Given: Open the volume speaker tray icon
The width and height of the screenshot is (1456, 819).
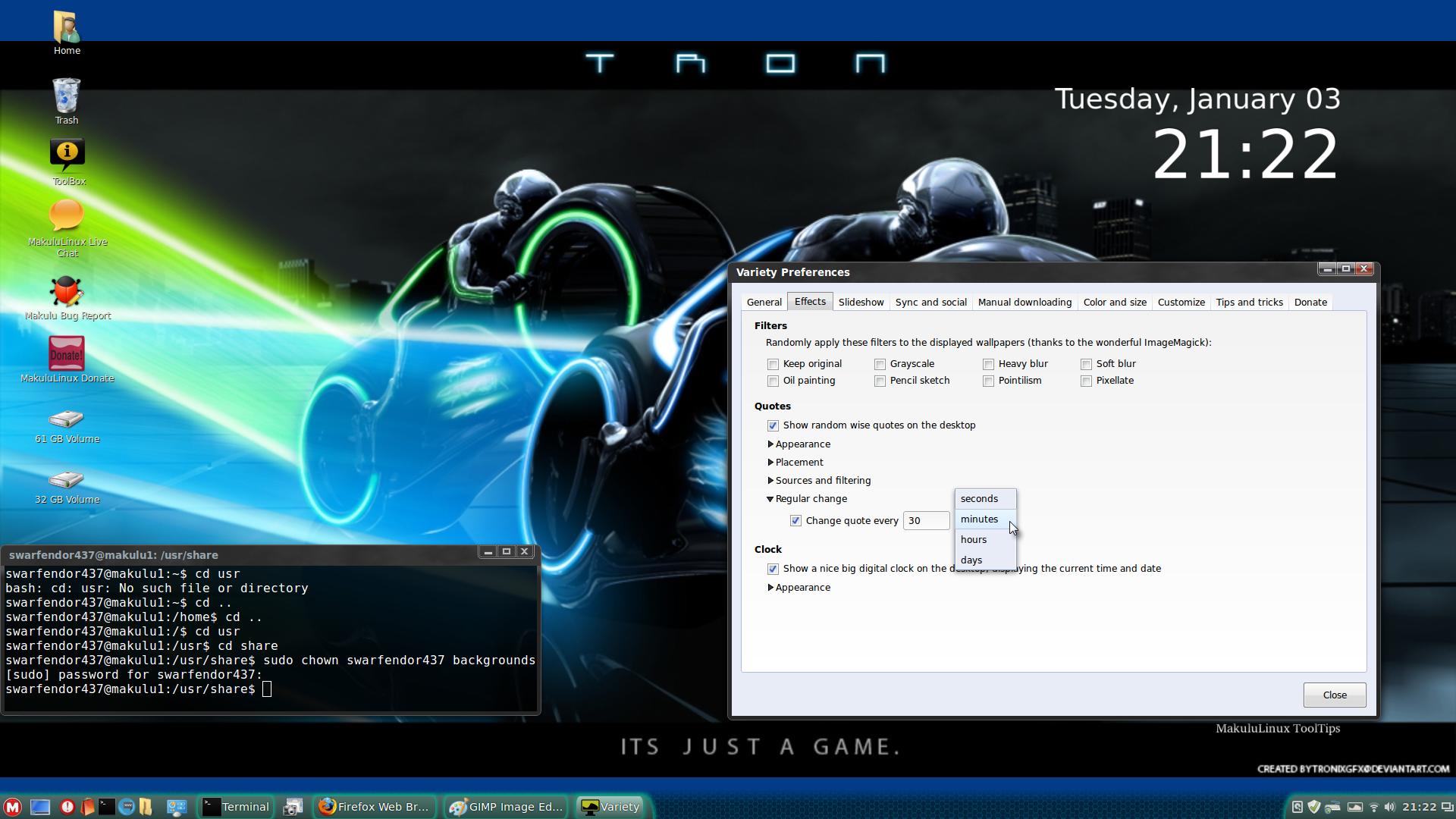Looking at the screenshot, I should 1389,807.
